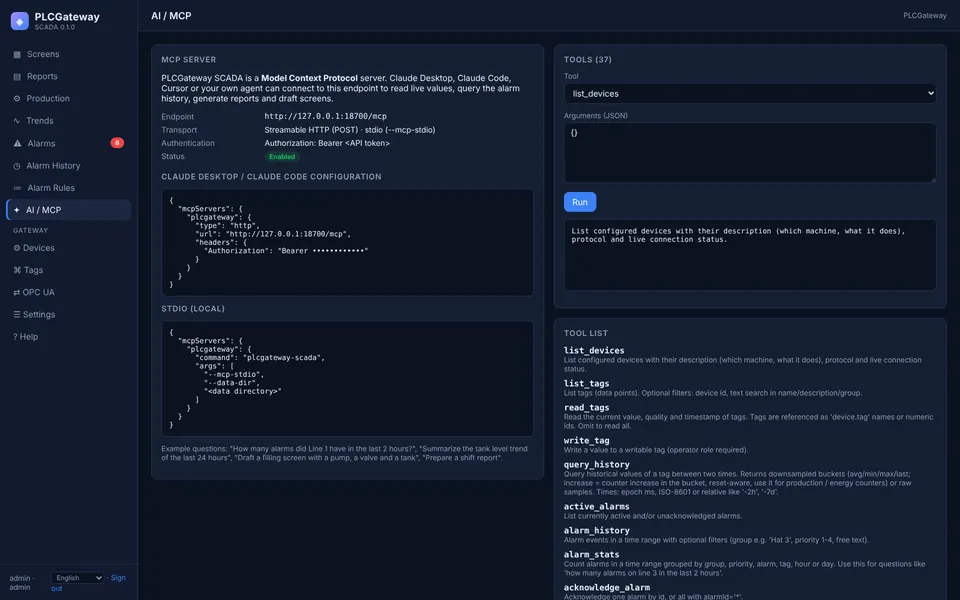
Task: Click the Alarm History clock icon
Action: coord(17,166)
